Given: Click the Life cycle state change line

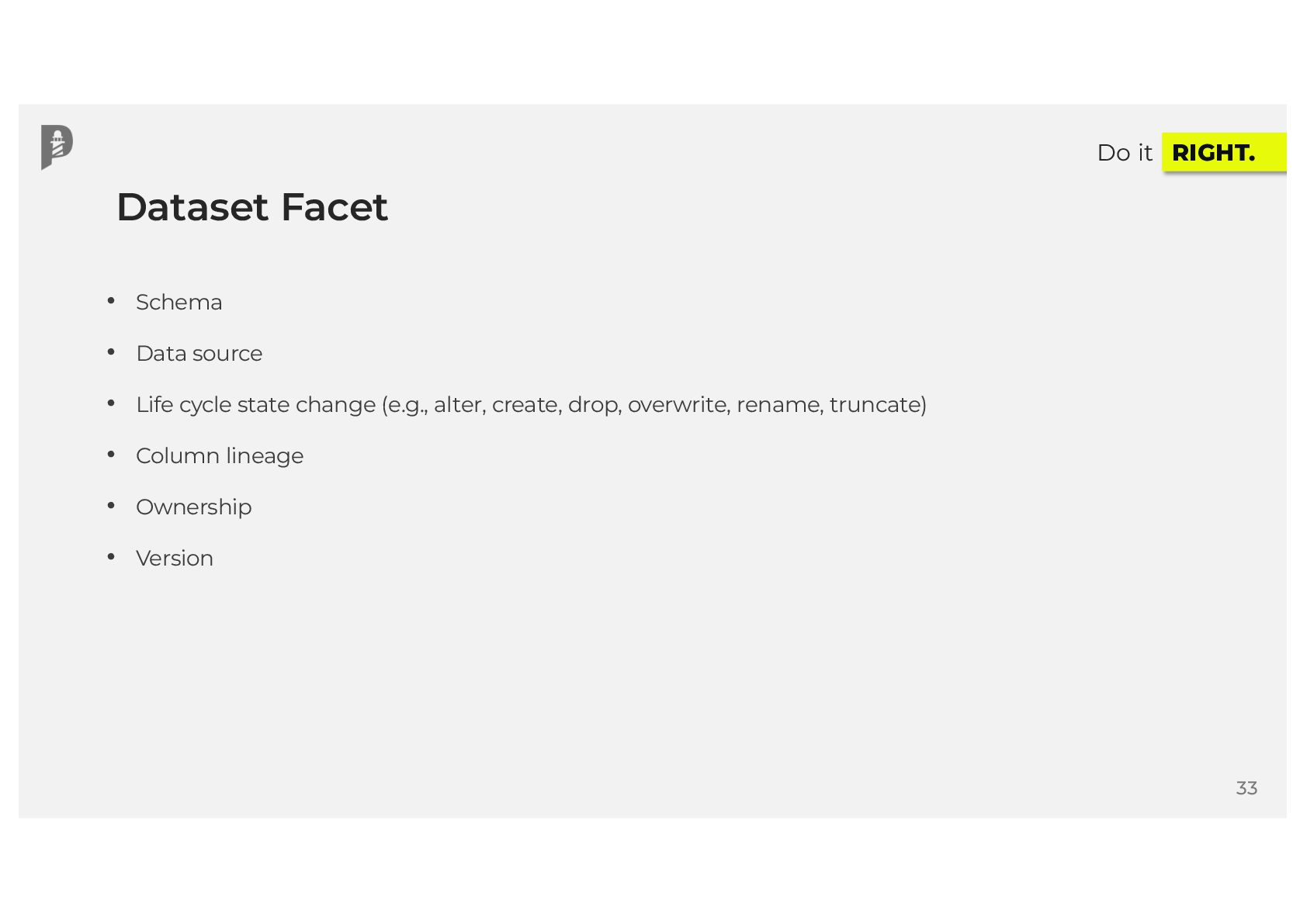Looking at the screenshot, I should pos(531,405).
